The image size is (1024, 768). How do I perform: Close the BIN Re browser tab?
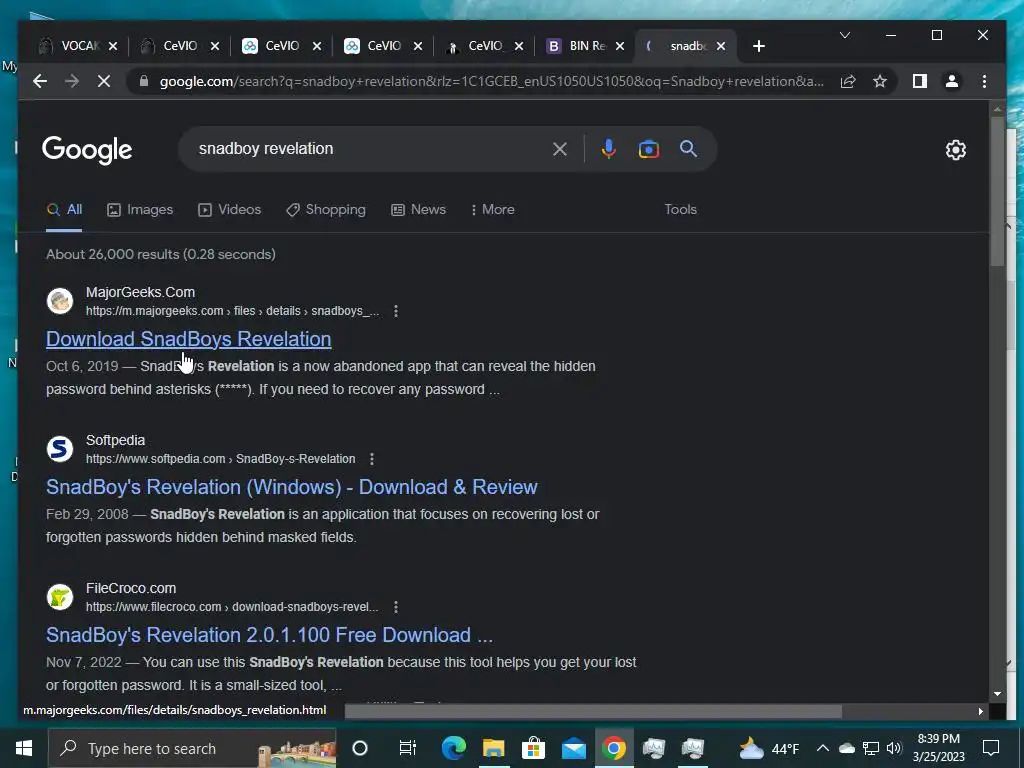[620, 46]
